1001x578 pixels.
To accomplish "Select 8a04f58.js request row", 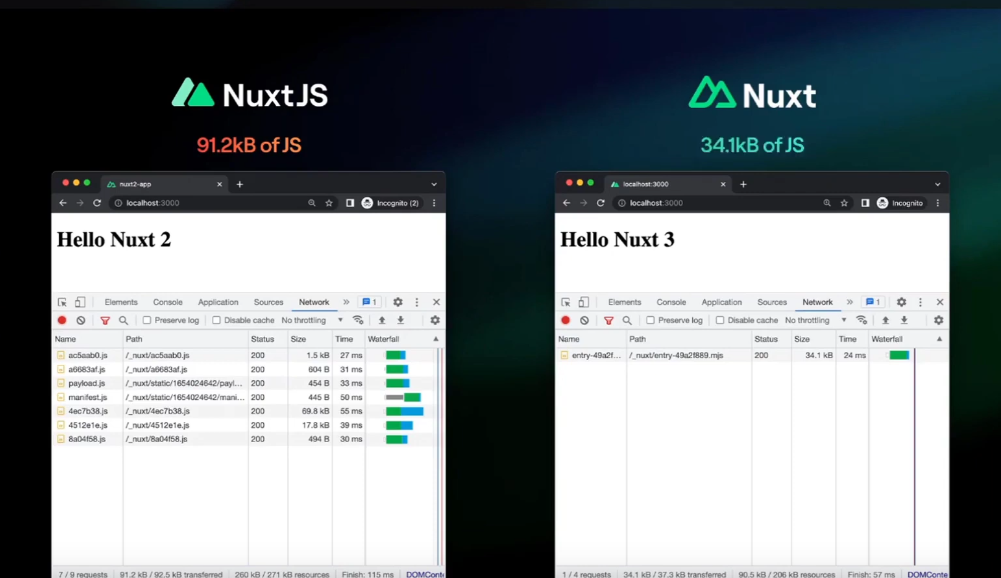I will (x=246, y=439).
